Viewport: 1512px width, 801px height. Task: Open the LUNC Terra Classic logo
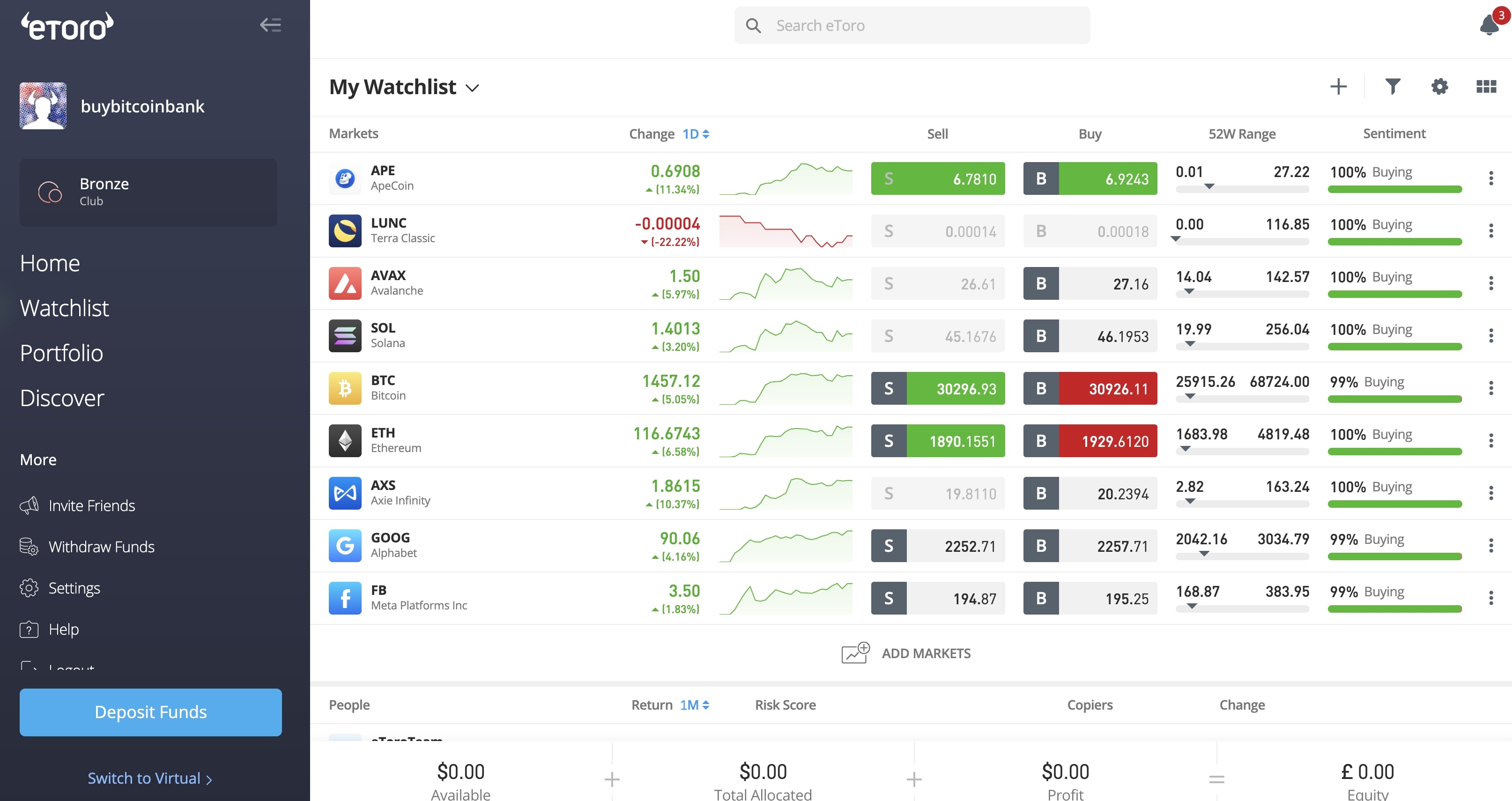(345, 230)
